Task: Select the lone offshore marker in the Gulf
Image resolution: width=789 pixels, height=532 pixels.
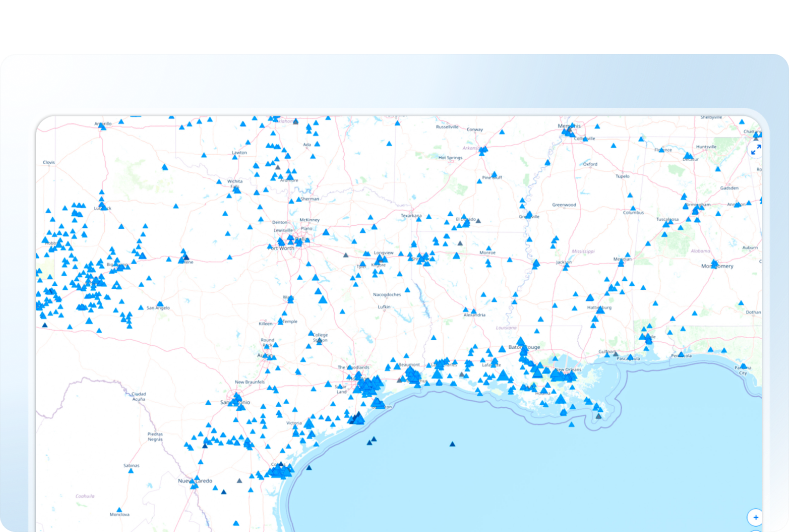Action: tap(452, 443)
